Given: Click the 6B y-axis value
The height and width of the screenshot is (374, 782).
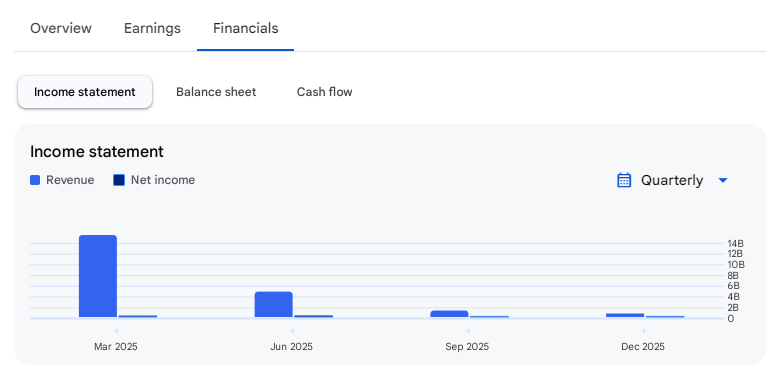Looking at the screenshot, I should click(x=734, y=286).
